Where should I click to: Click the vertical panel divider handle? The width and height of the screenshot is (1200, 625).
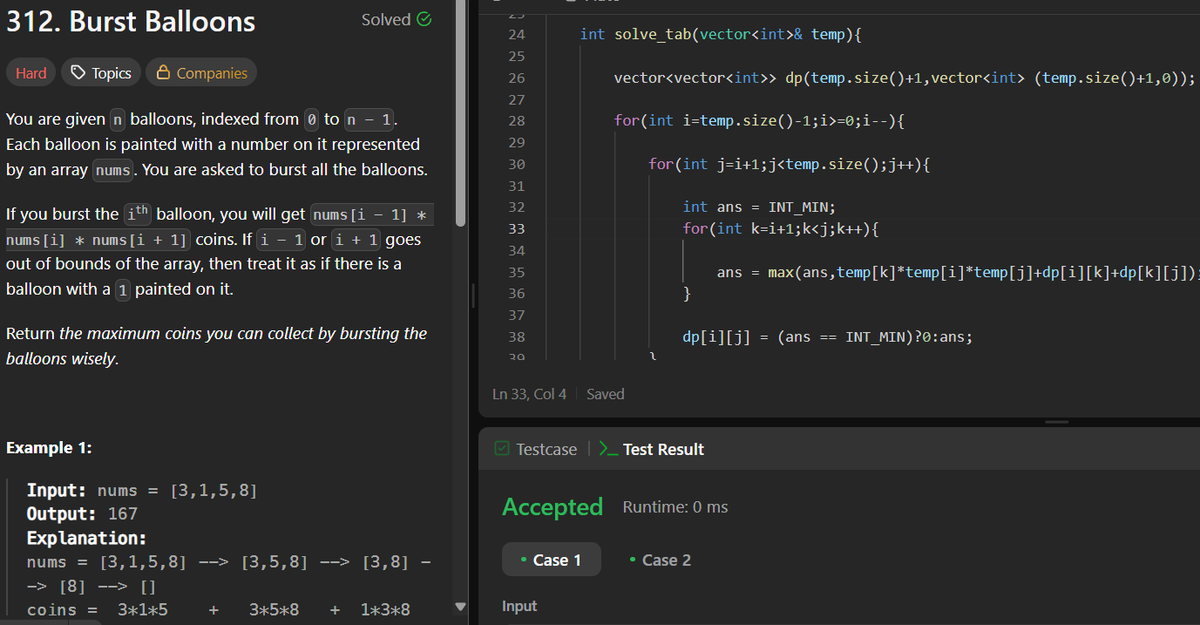(474, 298)
